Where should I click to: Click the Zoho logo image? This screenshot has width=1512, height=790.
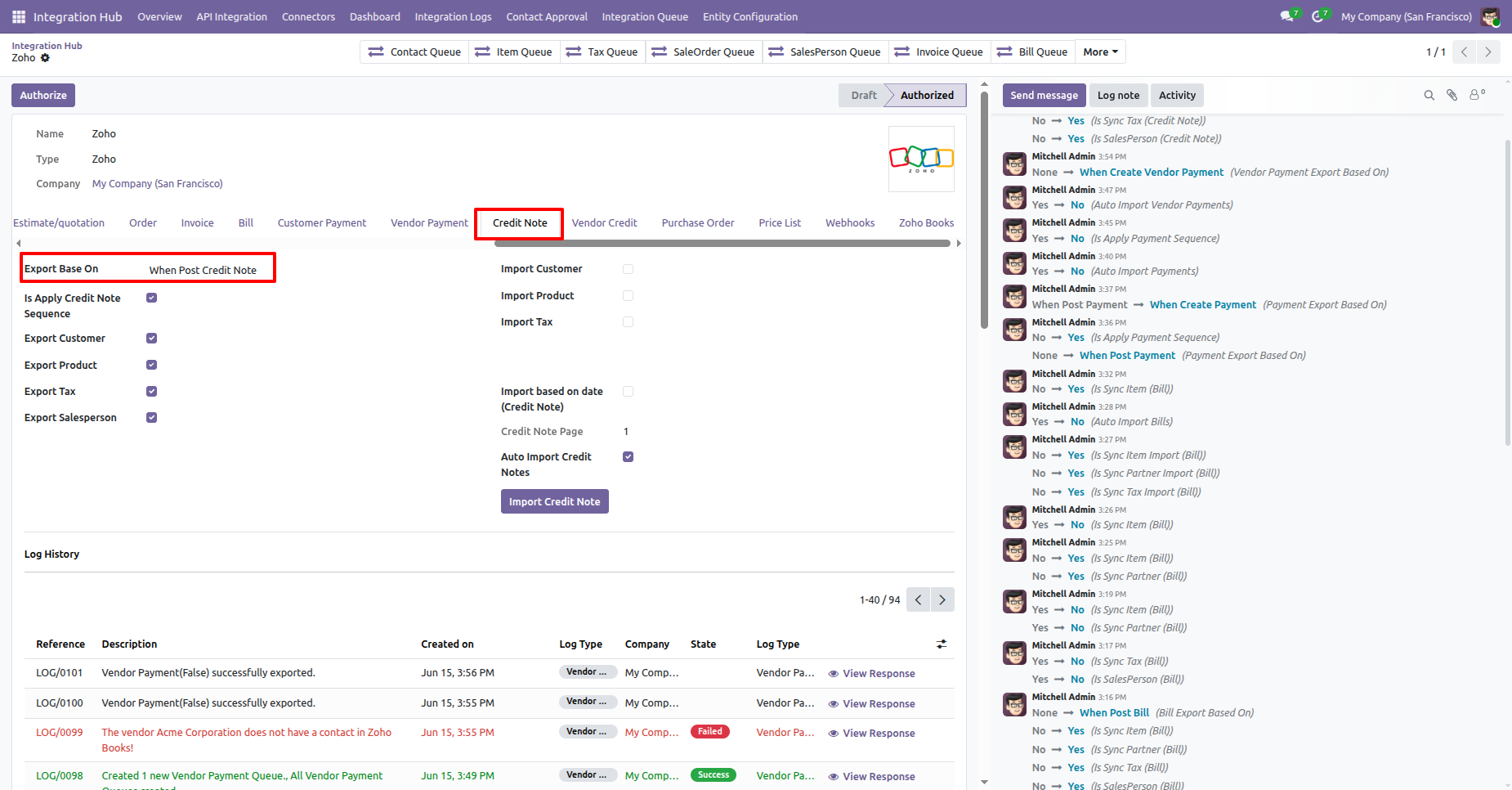pos(921,159)
